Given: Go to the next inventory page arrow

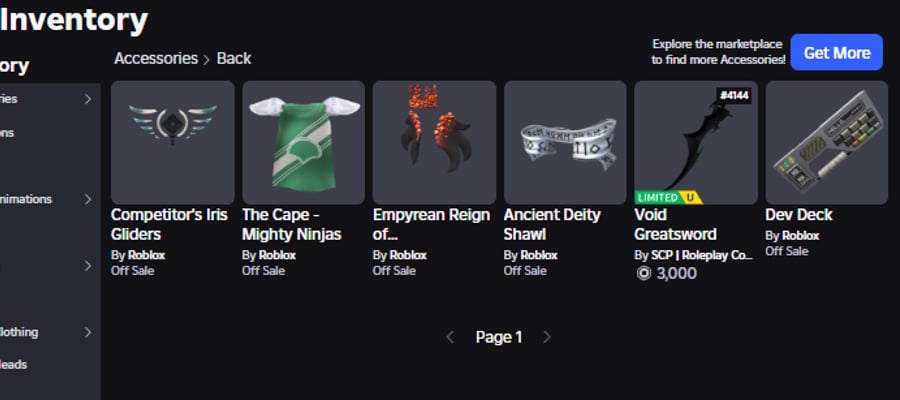Looking at the screenshot, I should 547,337.
